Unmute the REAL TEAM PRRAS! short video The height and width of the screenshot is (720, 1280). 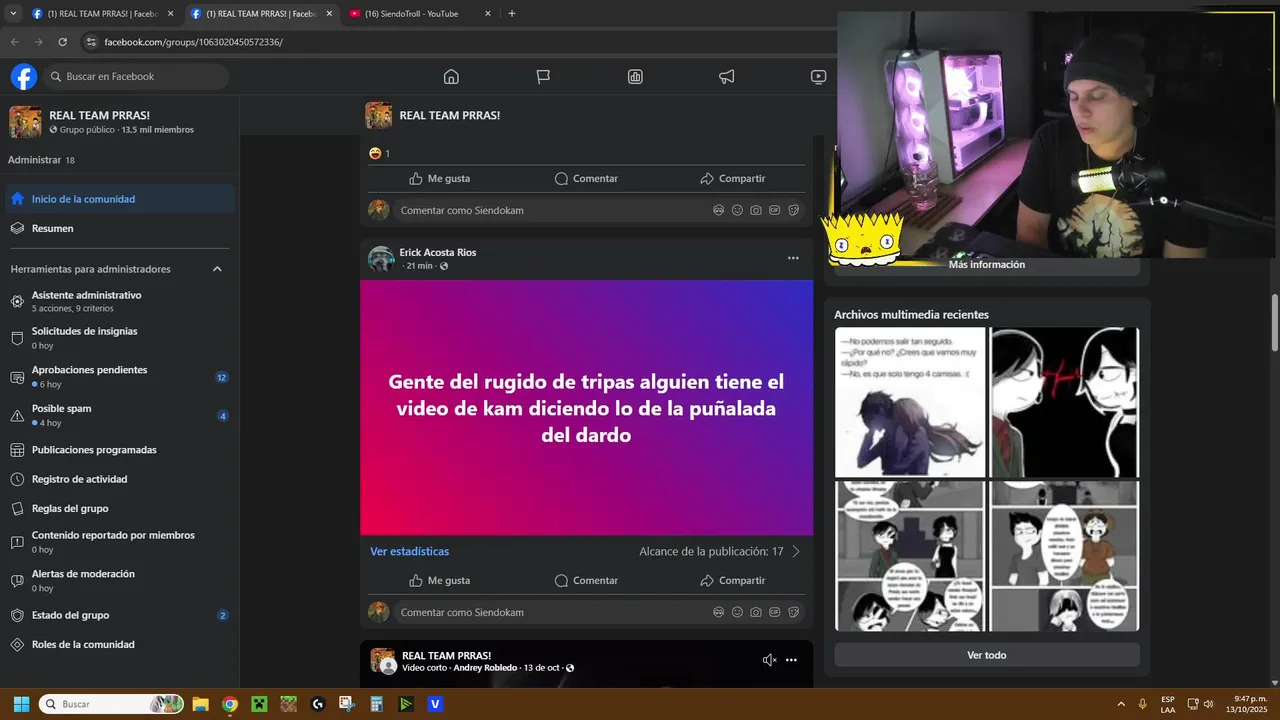click(x=769, y=660)
